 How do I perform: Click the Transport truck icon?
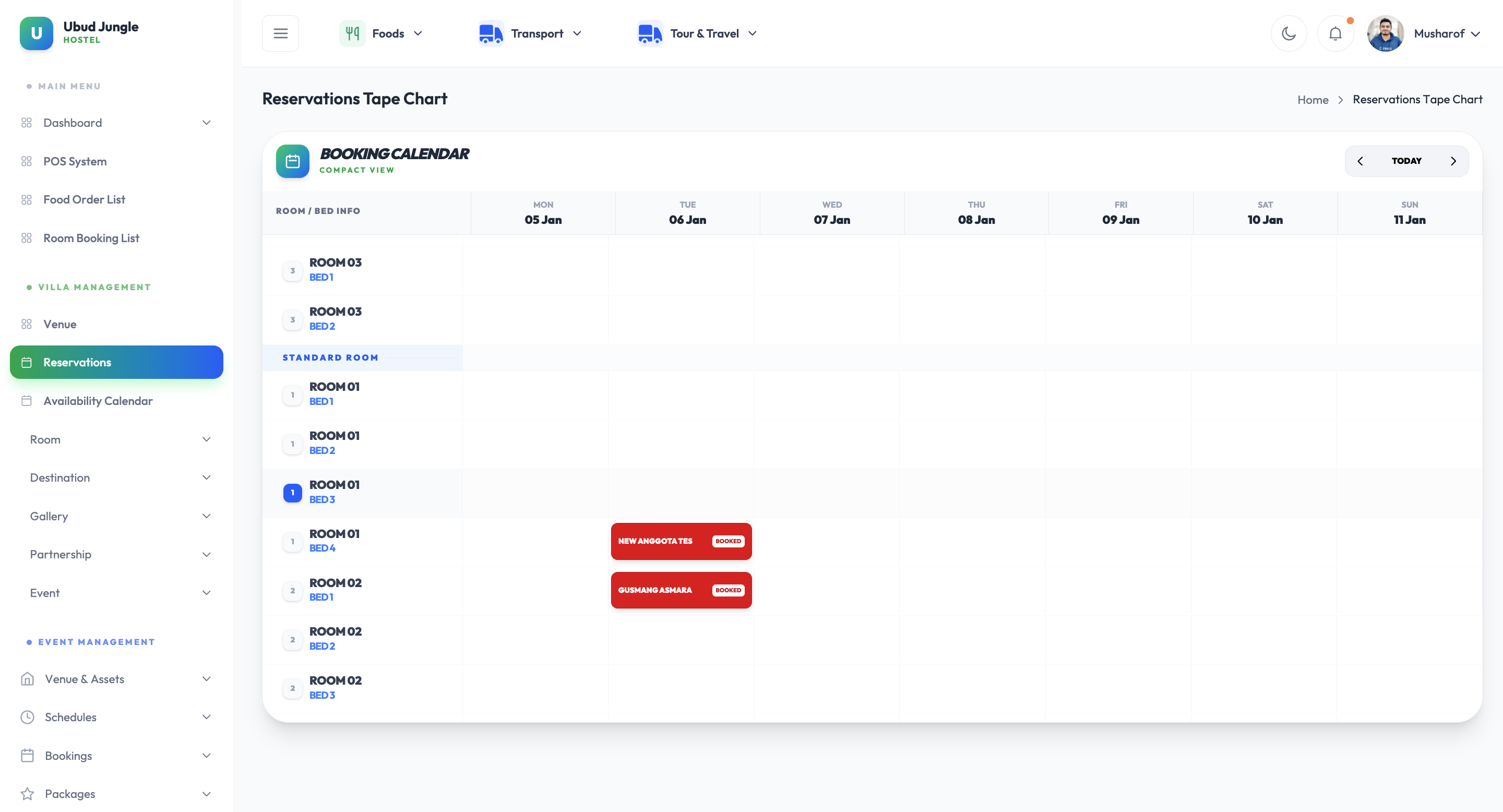(x=490, y=33)
